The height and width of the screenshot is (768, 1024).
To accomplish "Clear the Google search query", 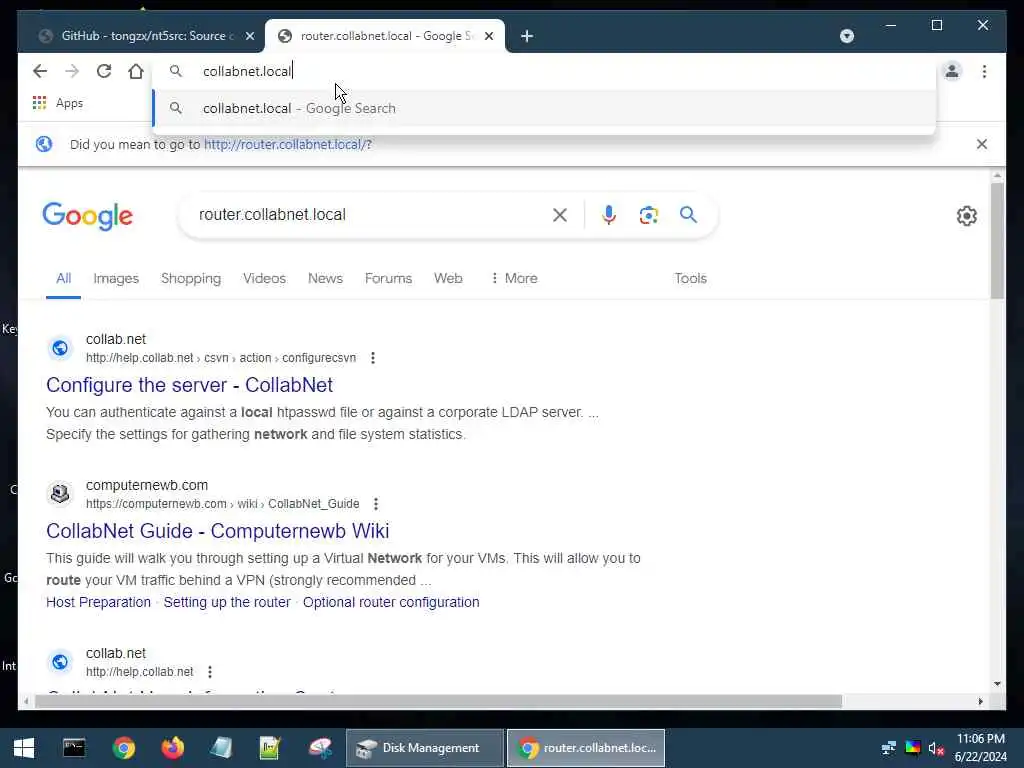I will 560,215.
